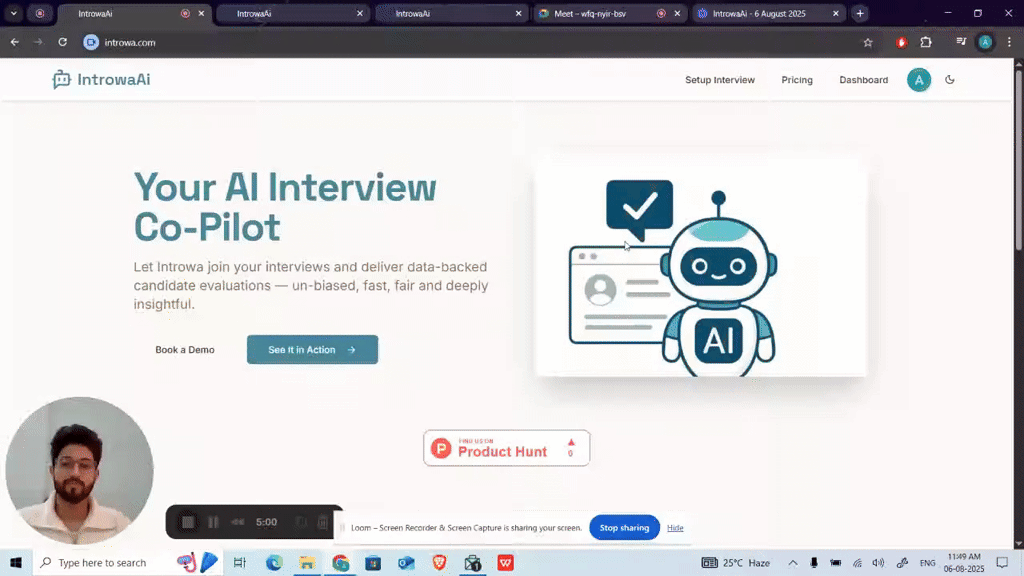Switch to the second IntrowaAi tab
The width and height of the screenshot is (1024, 576).
coord(292,13)
